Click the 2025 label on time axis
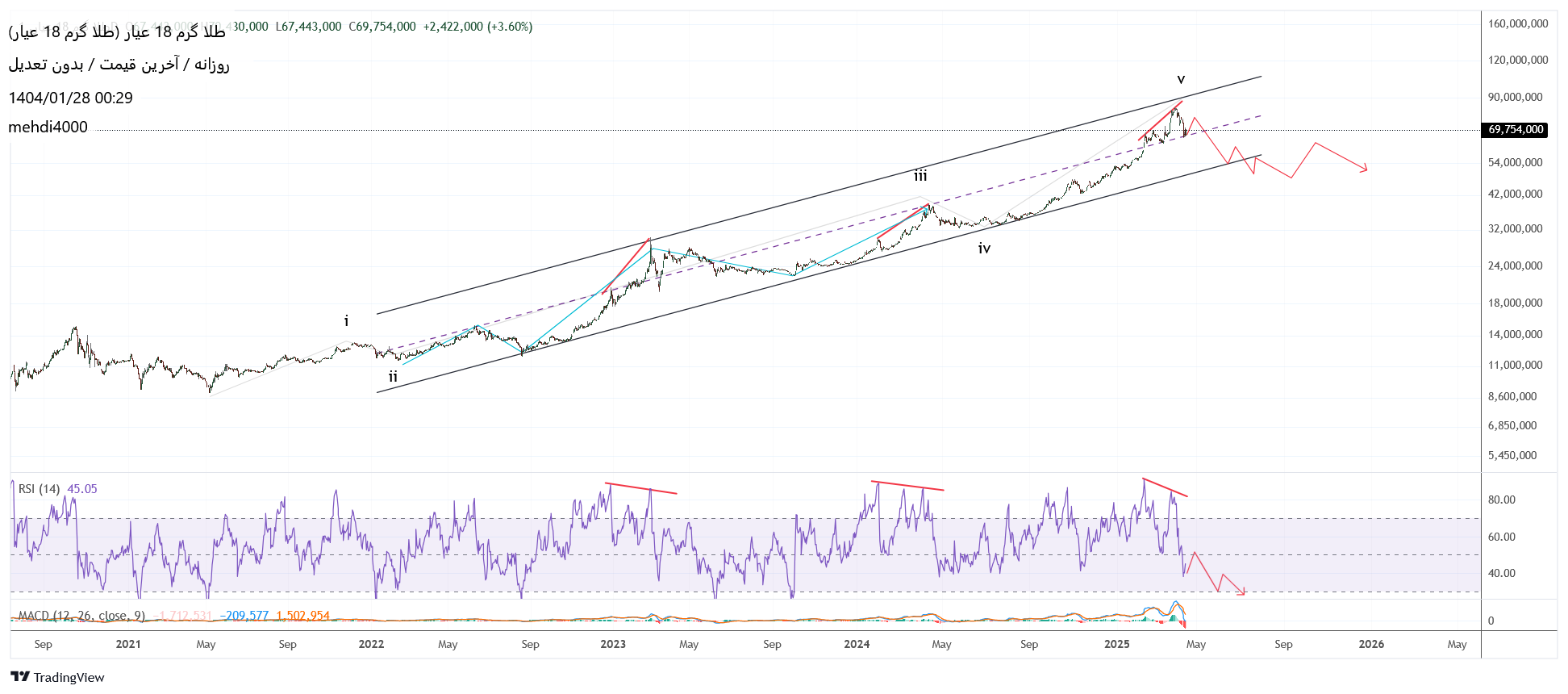 (1116, 644)
